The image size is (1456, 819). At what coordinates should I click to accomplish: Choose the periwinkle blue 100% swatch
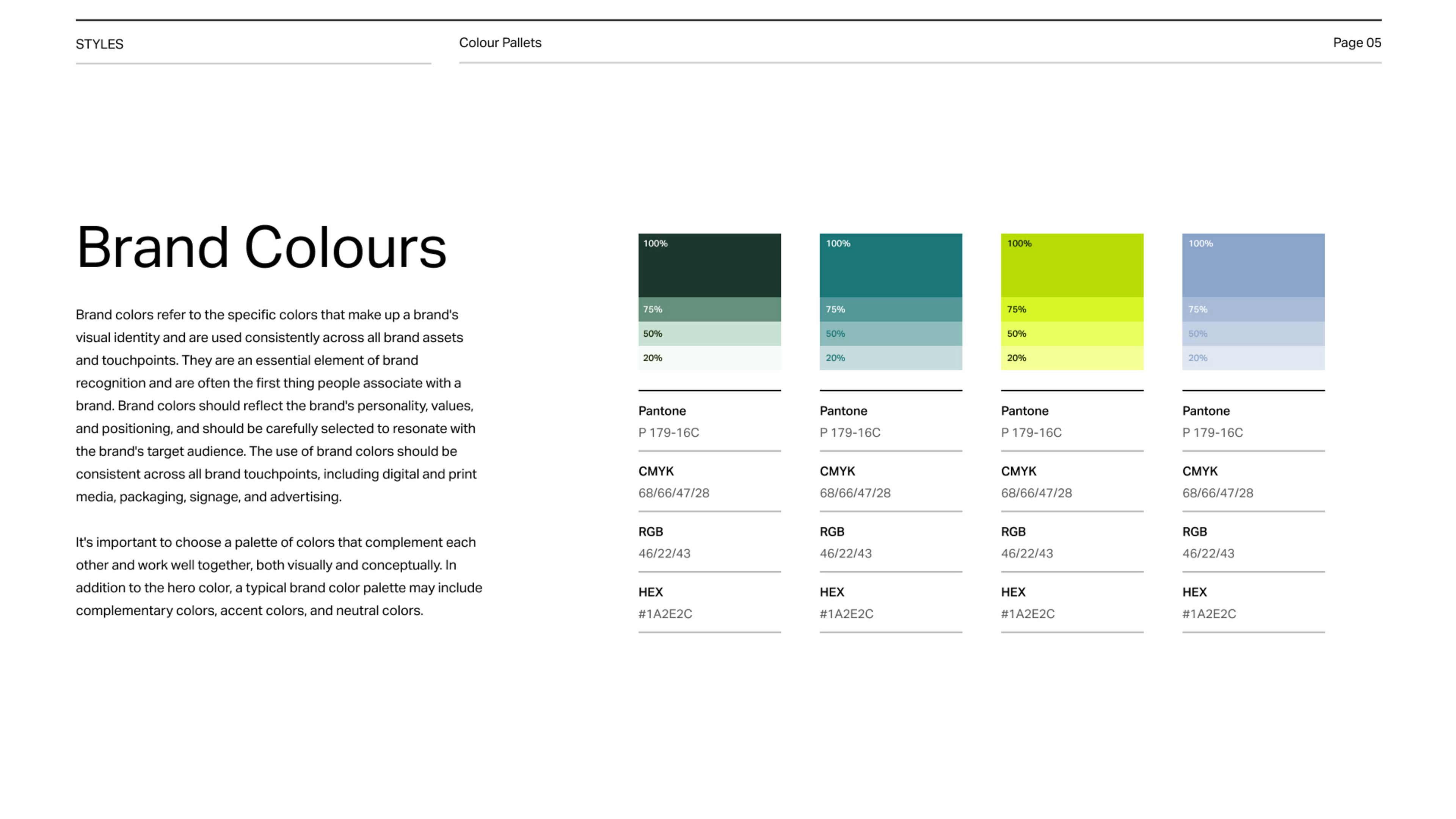click(x=1253, y=266)
